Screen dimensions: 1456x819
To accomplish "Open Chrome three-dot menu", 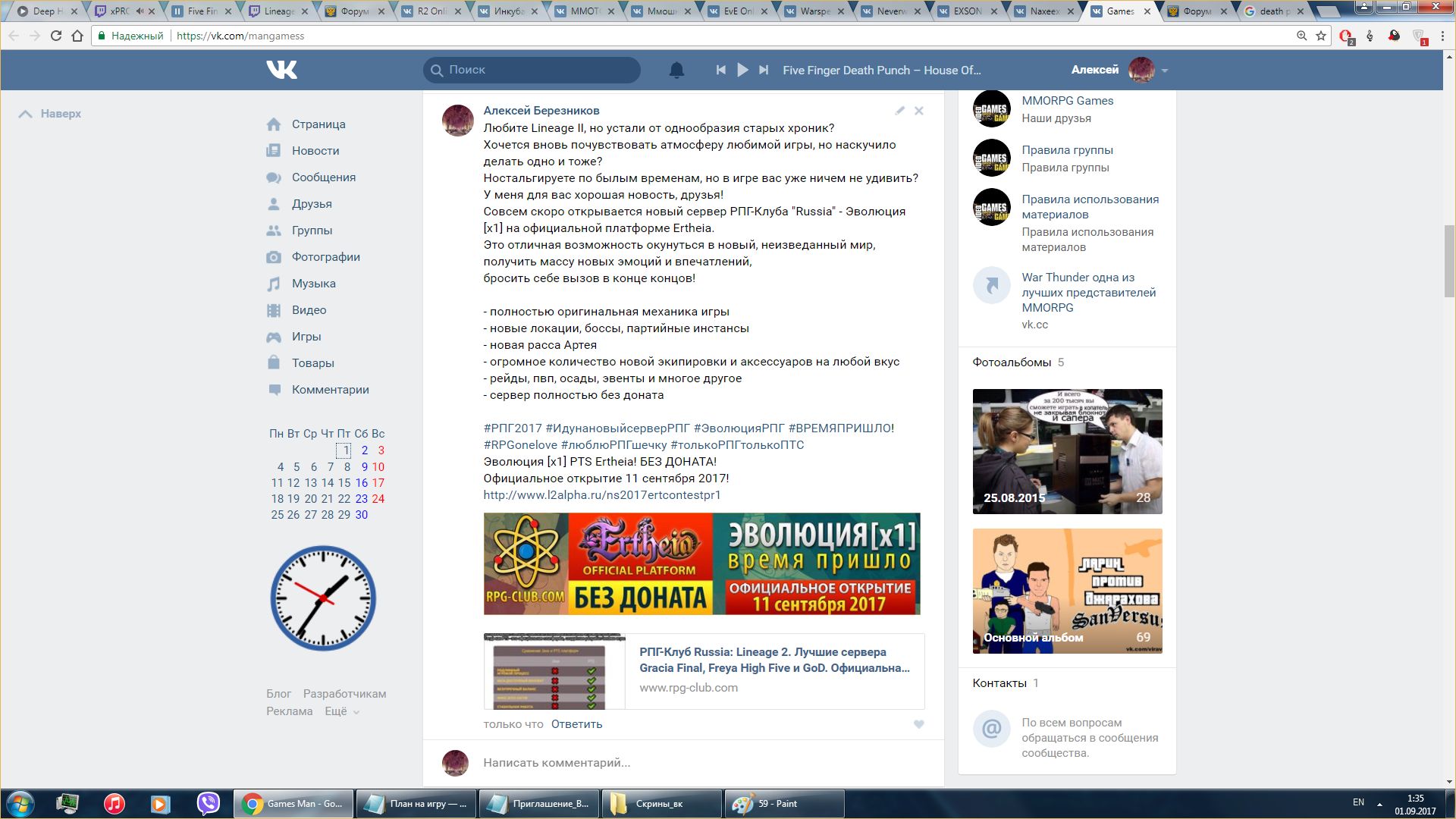I will click(1442, 36).
